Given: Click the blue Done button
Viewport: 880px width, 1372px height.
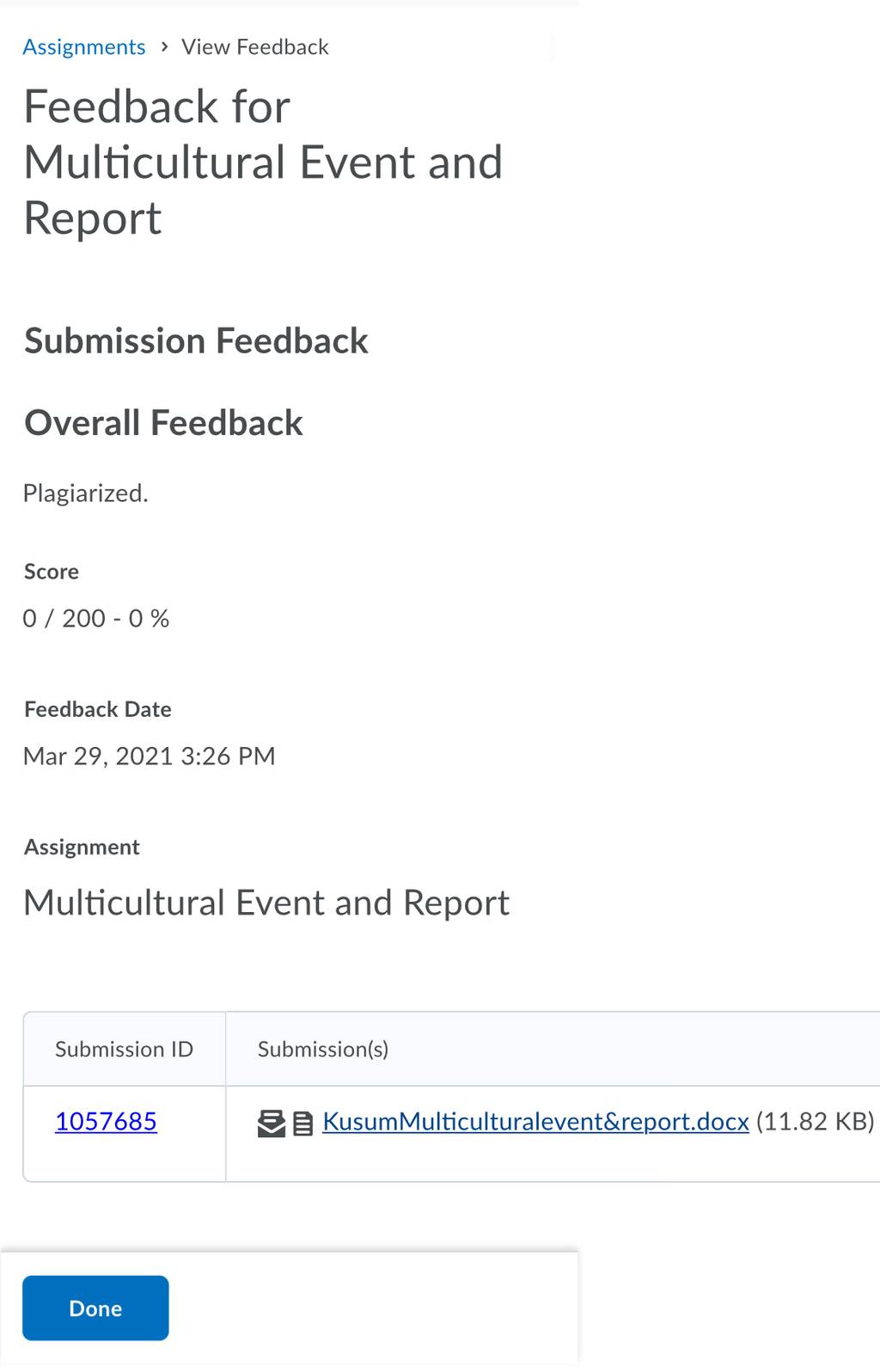Looking at the screenshot, I should point(95,1308).
